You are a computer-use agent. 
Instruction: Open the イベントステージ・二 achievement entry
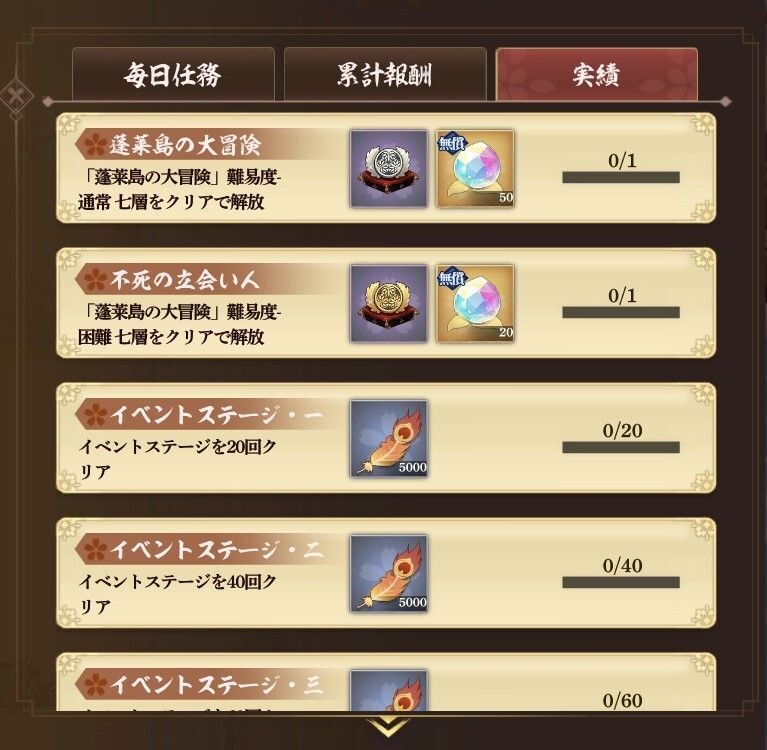pyautogui.click(x=386, y=573)
